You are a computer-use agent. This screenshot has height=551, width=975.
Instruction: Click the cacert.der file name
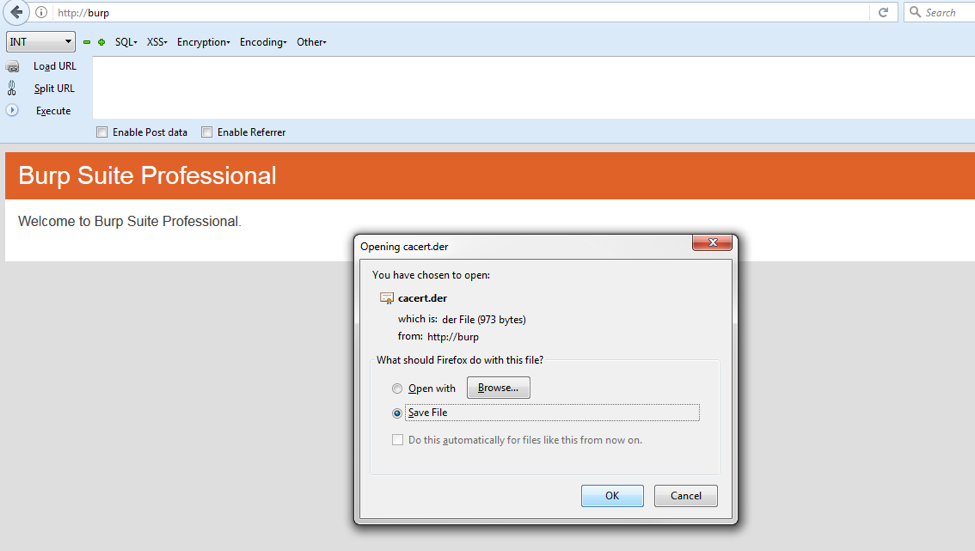422,299
